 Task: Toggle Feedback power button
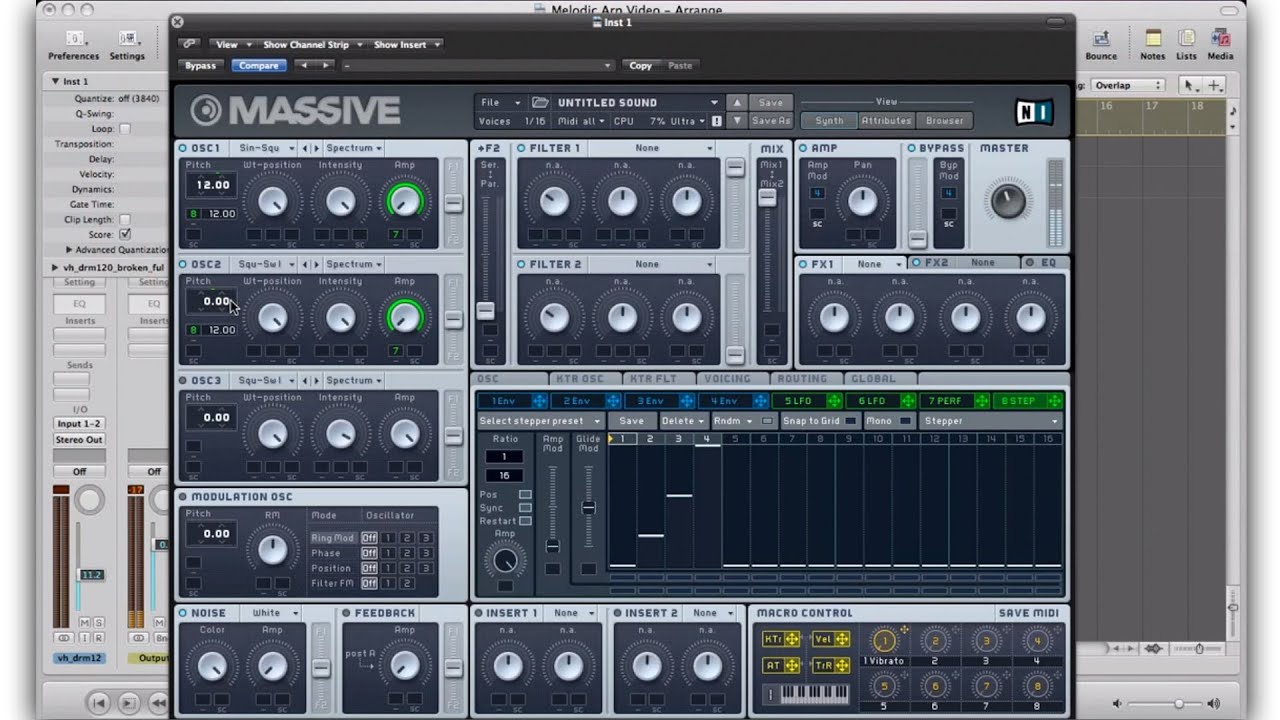[x=347, y=613]
